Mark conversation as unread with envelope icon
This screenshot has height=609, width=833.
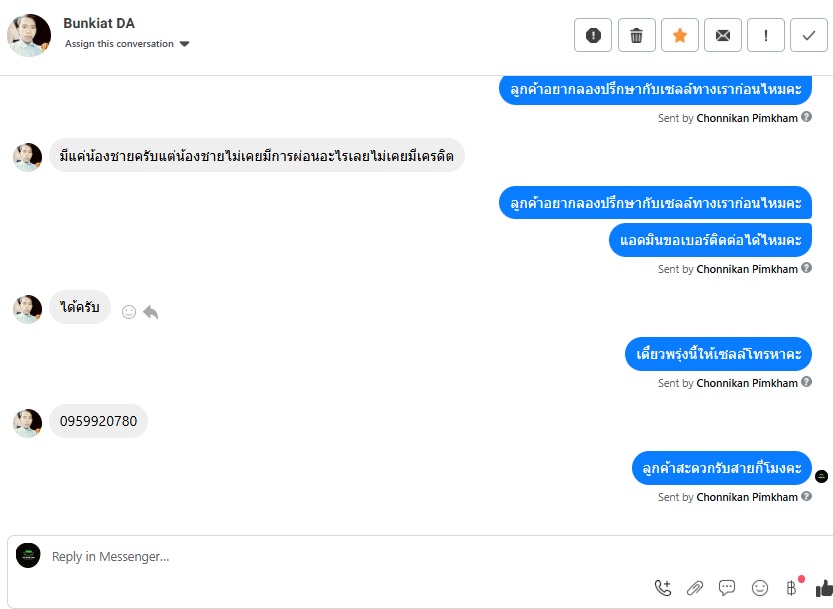click(x=722, y=35)
